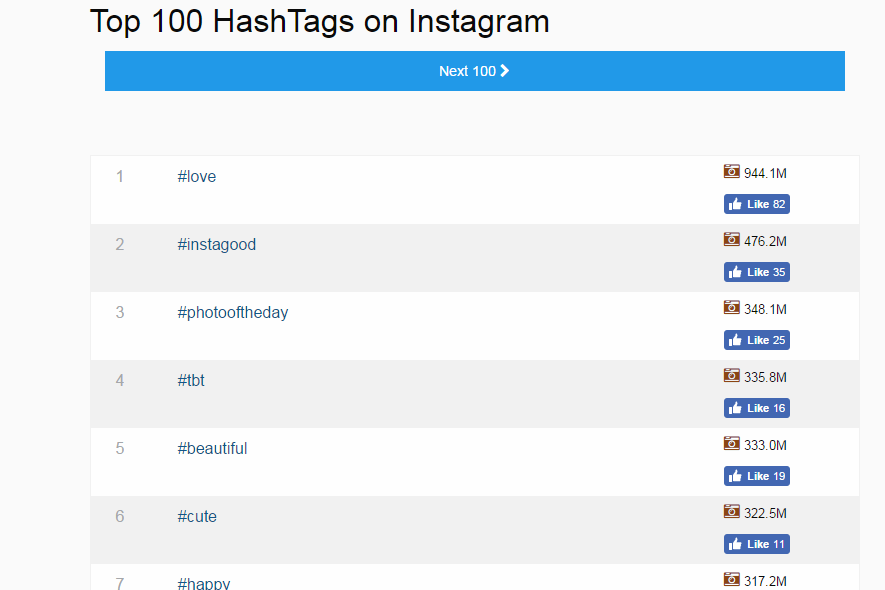Click the camera icon beside #tbt count

click(732, 376)
